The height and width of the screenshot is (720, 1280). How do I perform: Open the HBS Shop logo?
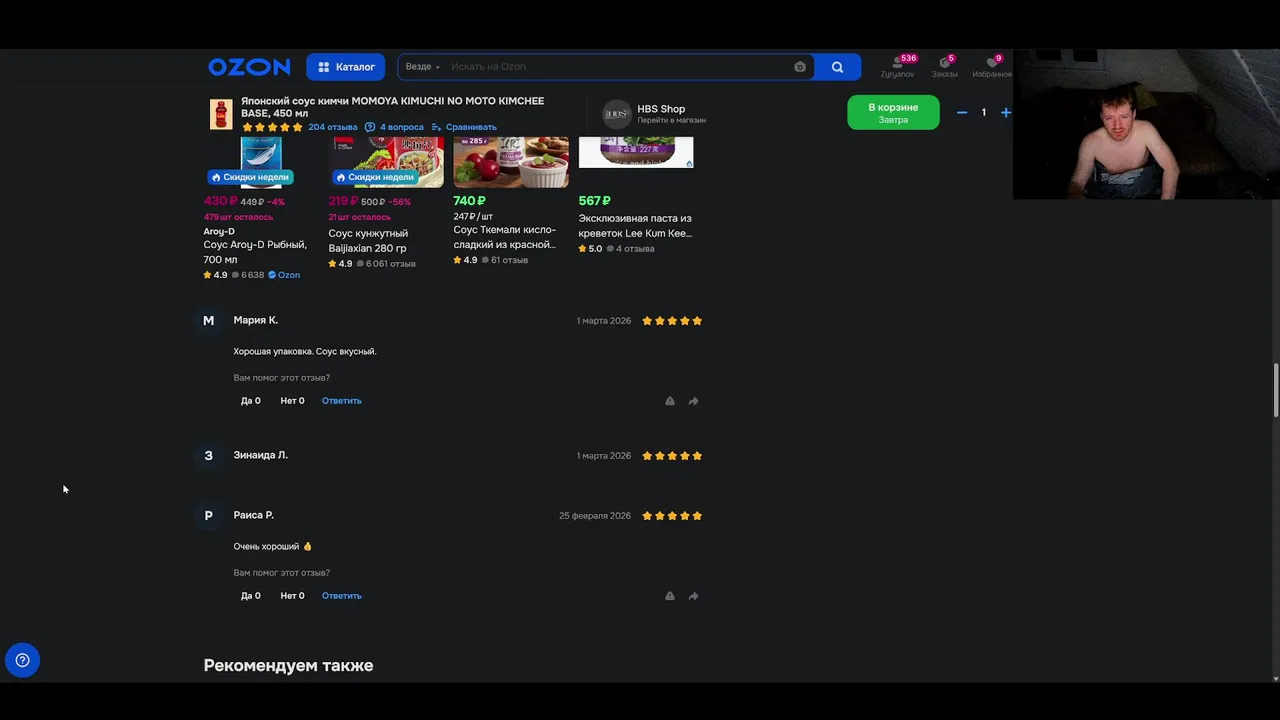617,114
